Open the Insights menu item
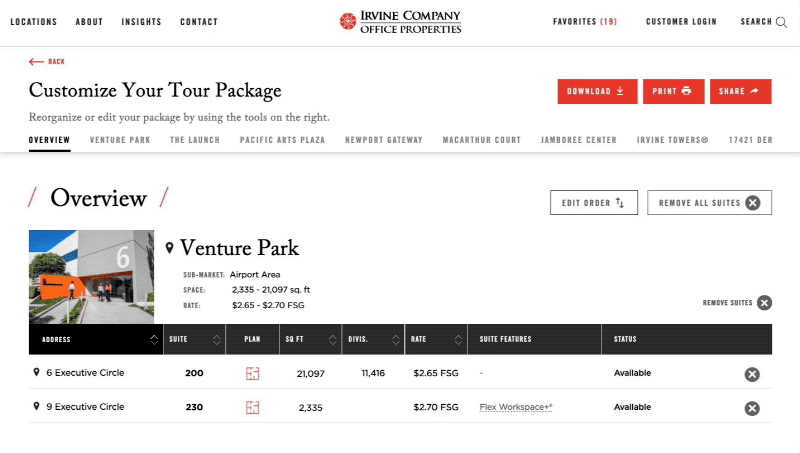 (141, 22)
